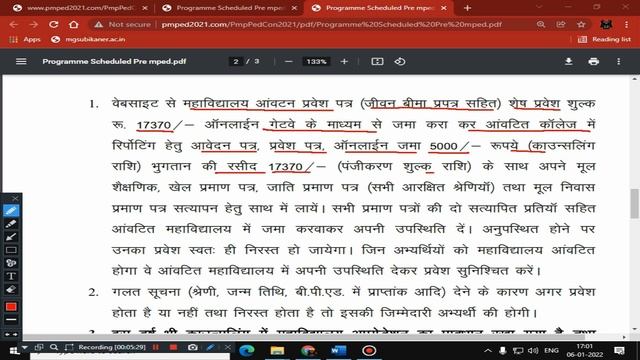Select the rectangle shape tool
Image resolution: width=640 pixels, height=360 pixels.
[x=11, y=250]
